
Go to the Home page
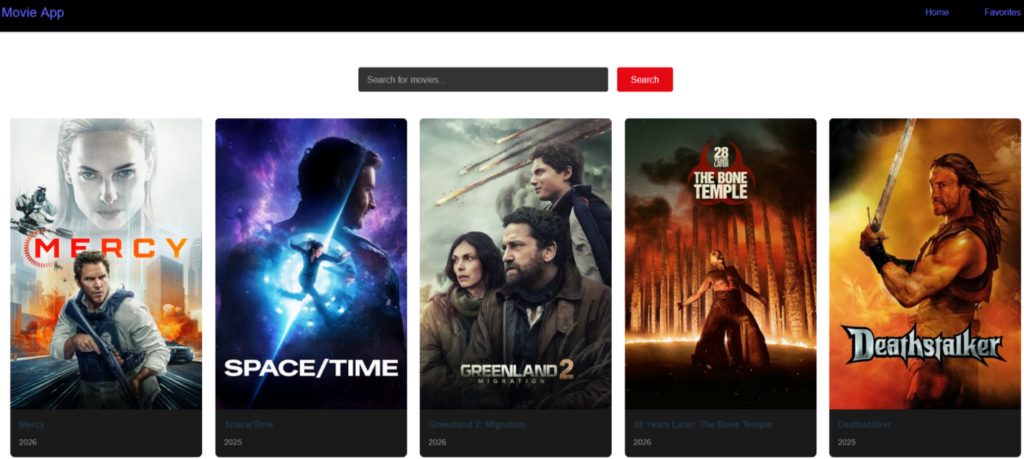click(x=936, y=13)
